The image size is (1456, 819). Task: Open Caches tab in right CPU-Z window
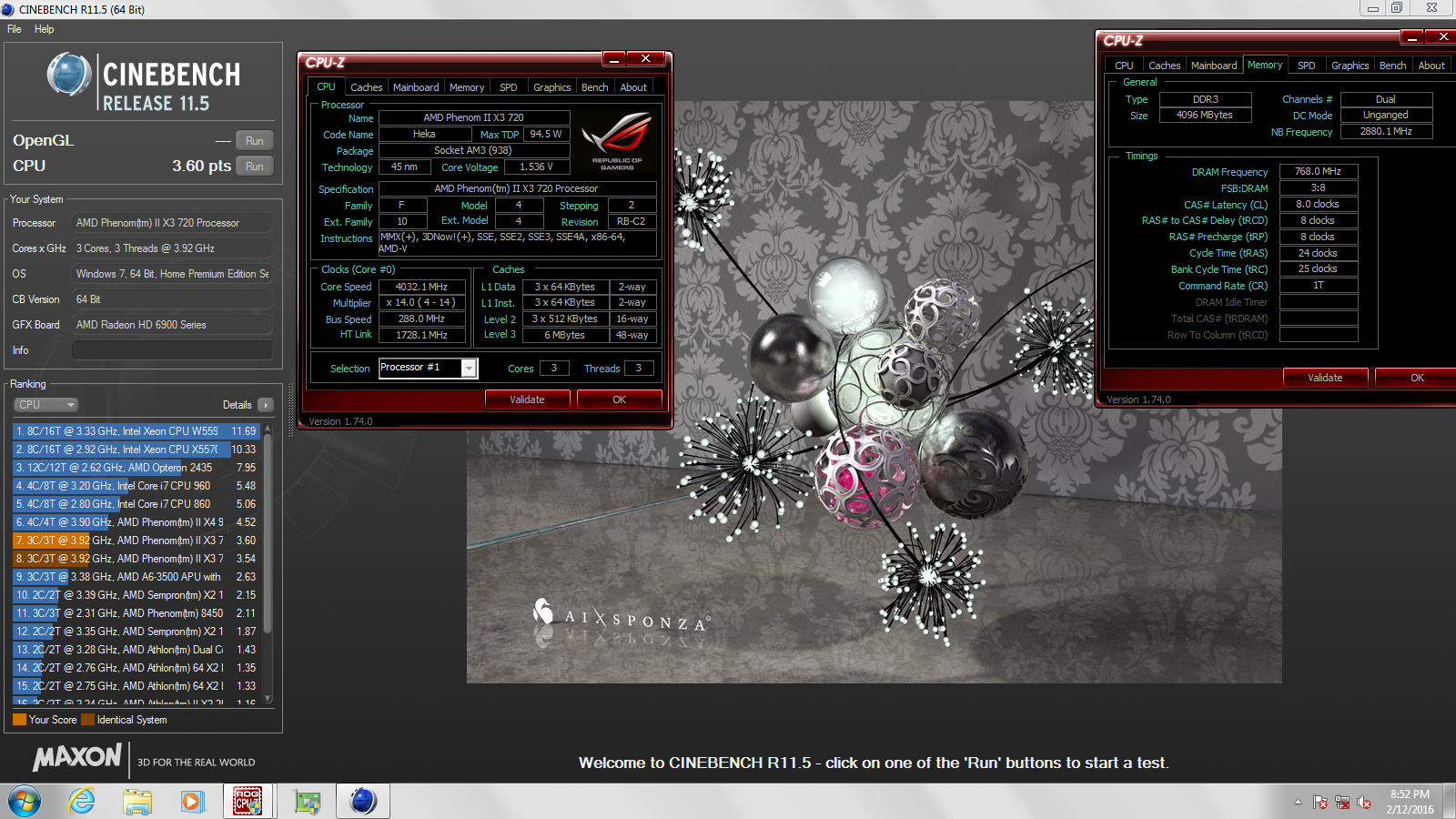pyautogui.click(x=1164, y=66)
